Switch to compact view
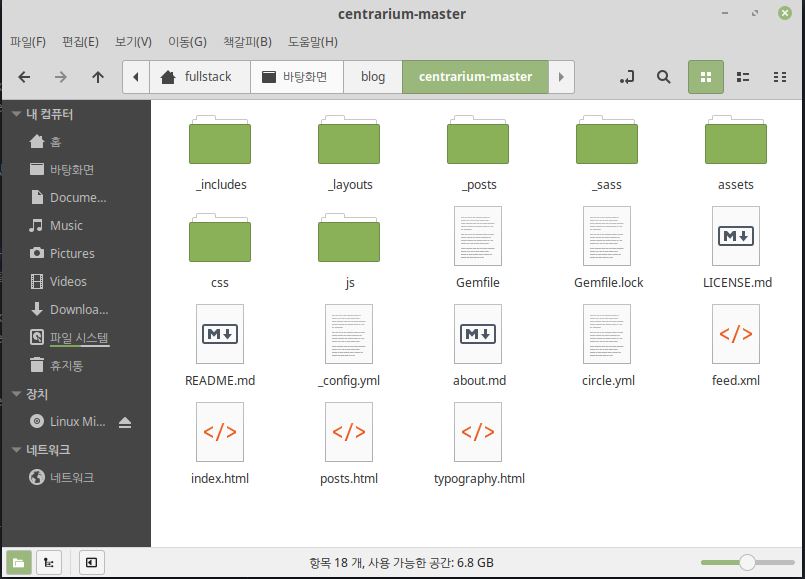 point(780,77)
